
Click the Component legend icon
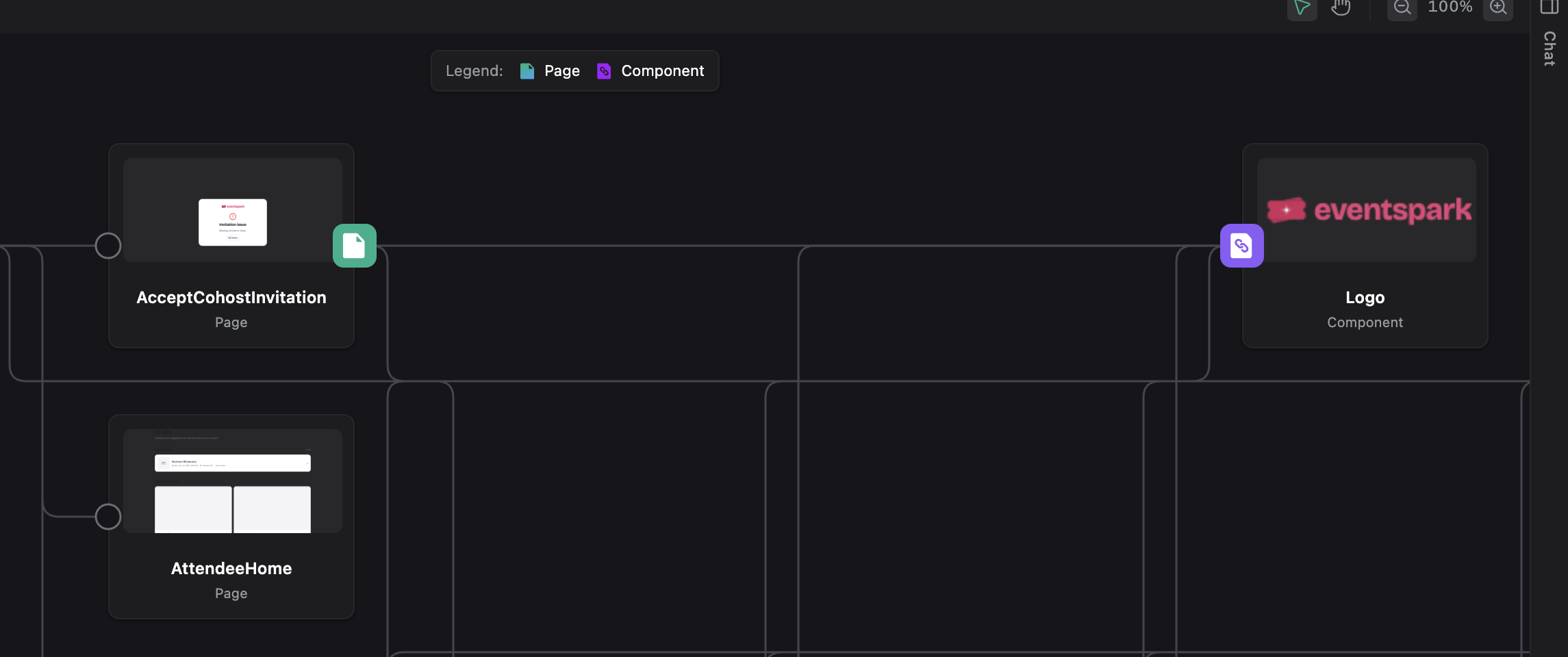pos(604,71)
